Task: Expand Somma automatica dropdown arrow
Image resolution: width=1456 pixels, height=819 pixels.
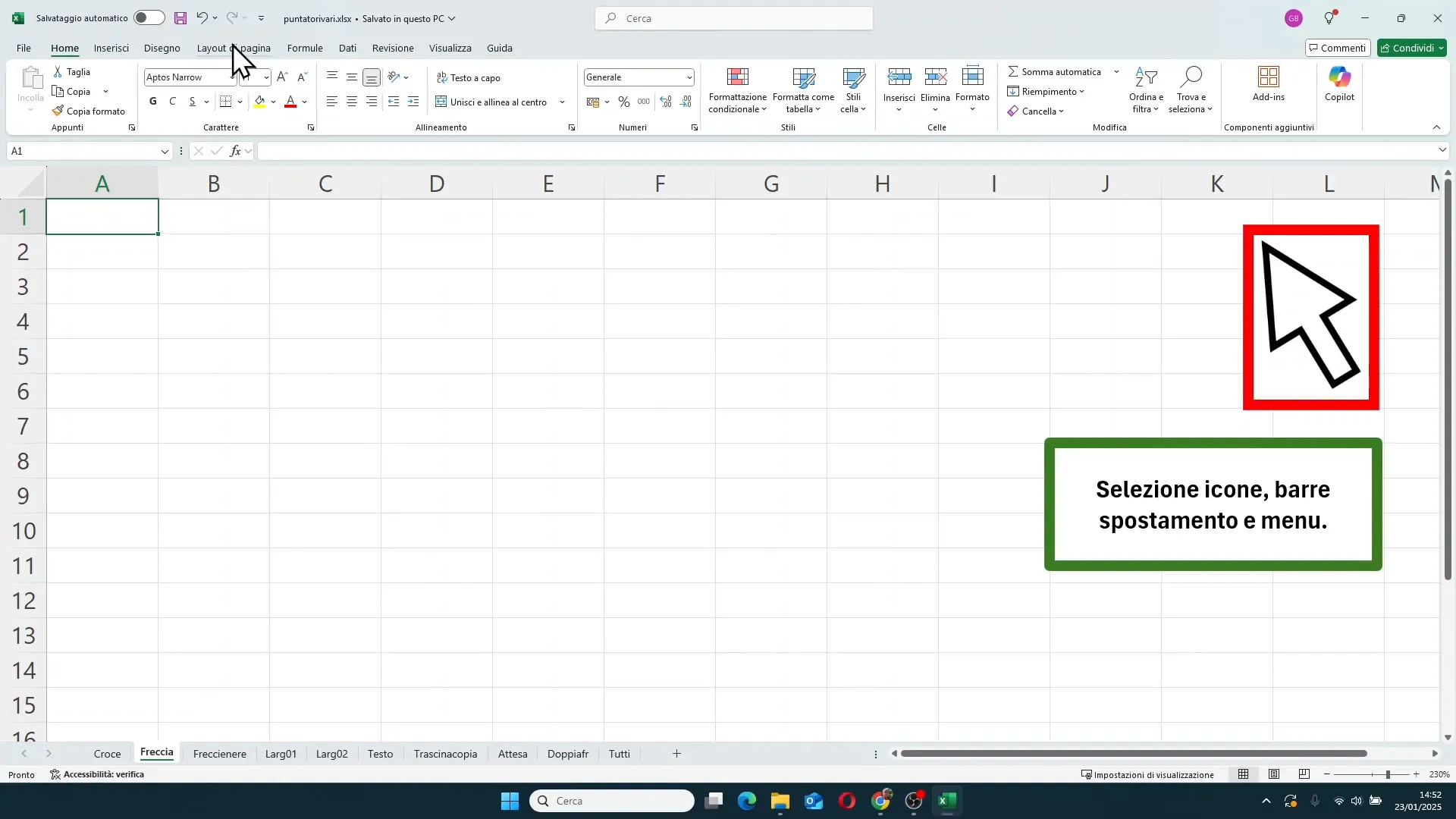Action: point(1116,72)
